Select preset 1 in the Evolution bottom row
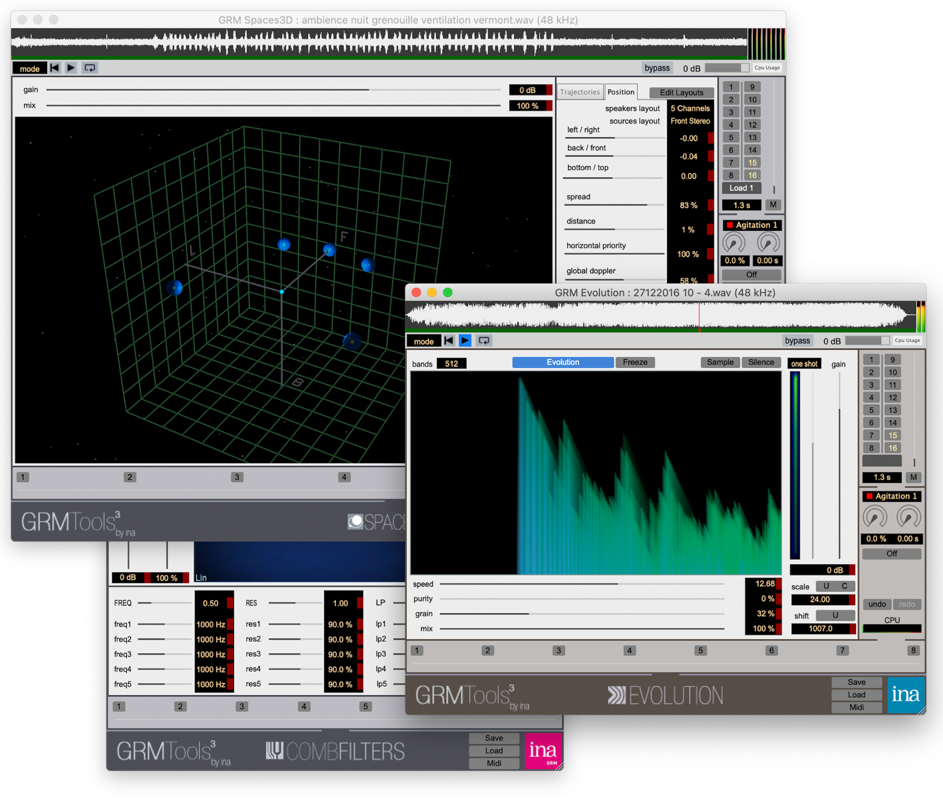The image size is (943, 806). (x=417, y=650)
